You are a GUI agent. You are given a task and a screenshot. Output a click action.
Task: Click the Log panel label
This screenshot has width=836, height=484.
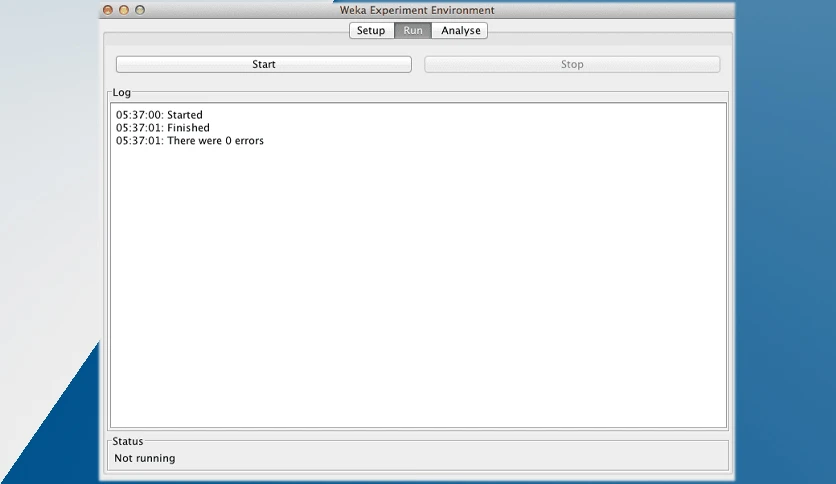122,92
